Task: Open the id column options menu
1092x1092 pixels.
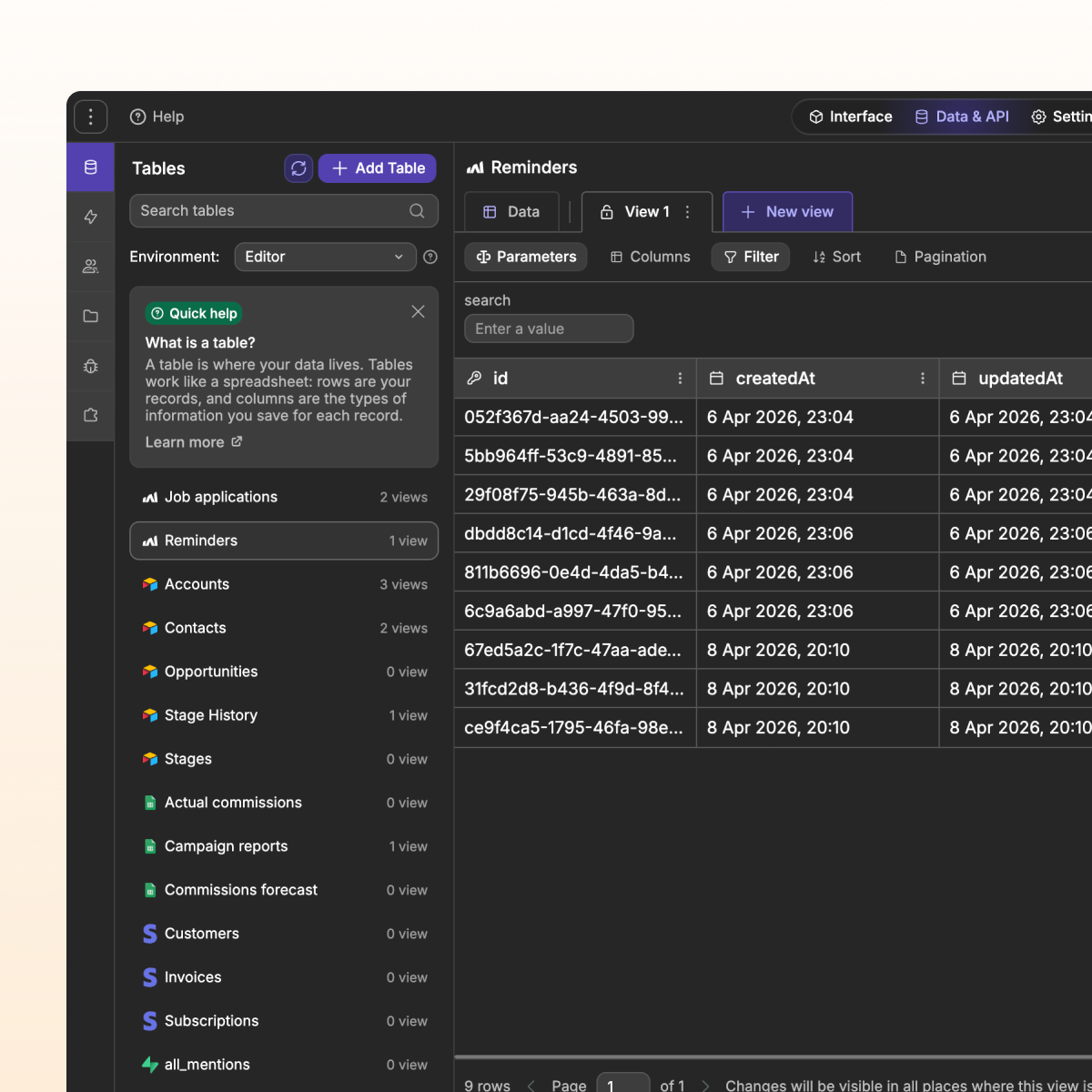Action: coord(680,378)
